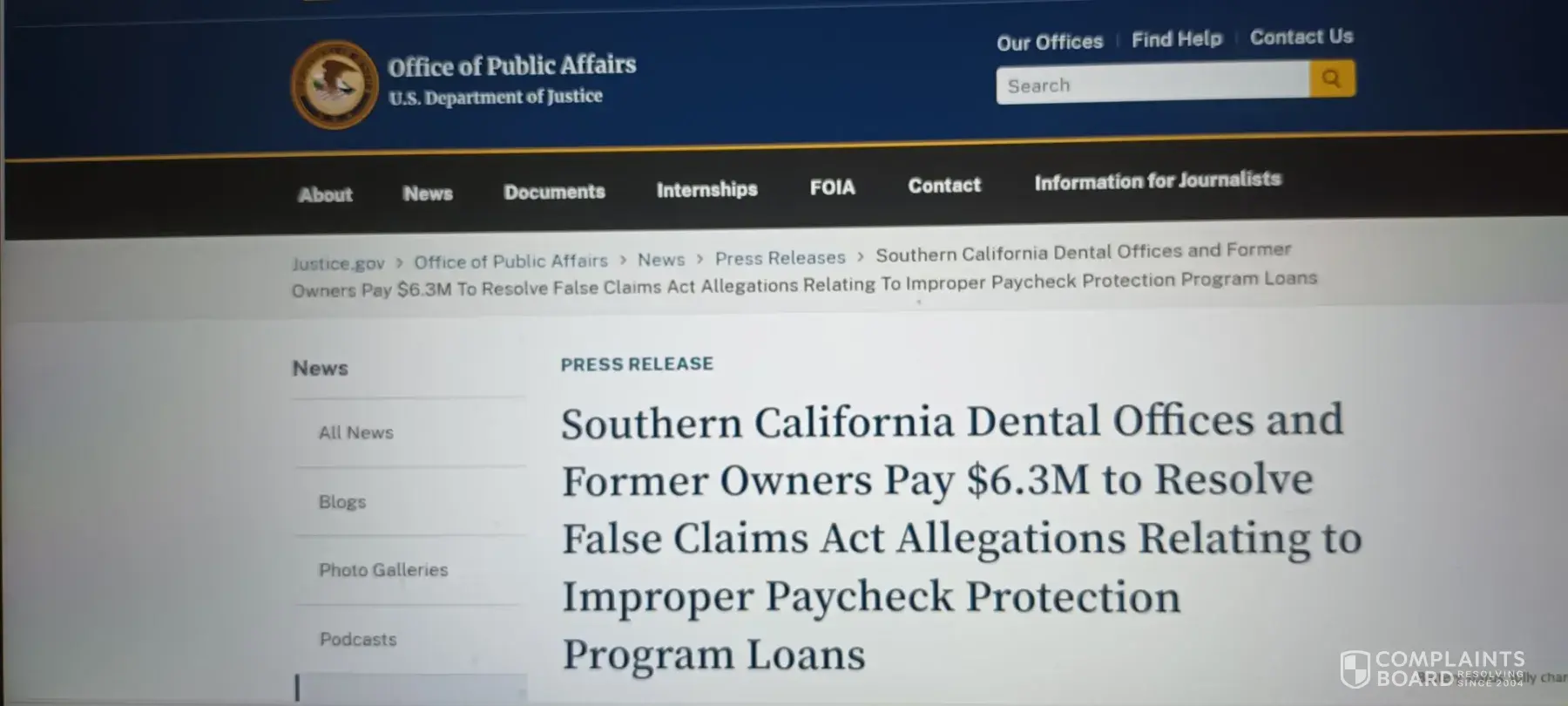Open Information for Journalists menu
Screen dimensions: 1568x706
click(1158, 180)
